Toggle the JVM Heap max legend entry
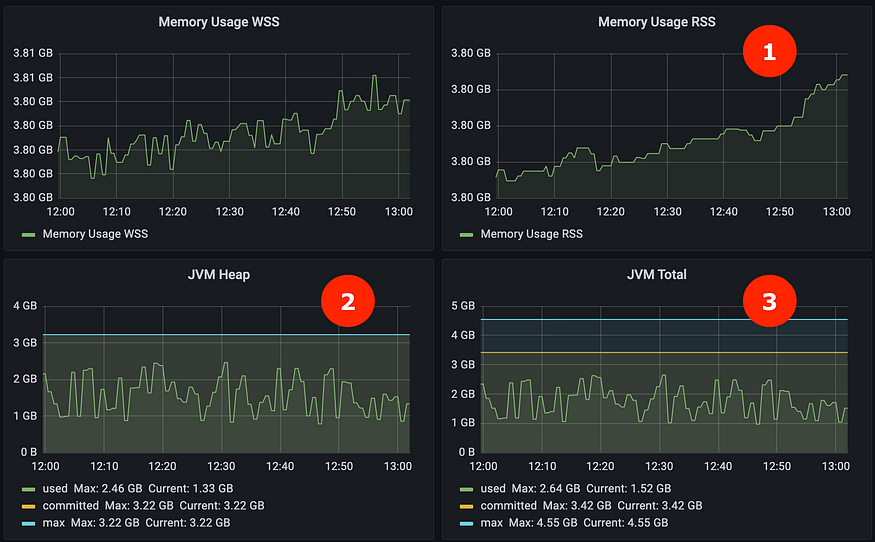 54,523
